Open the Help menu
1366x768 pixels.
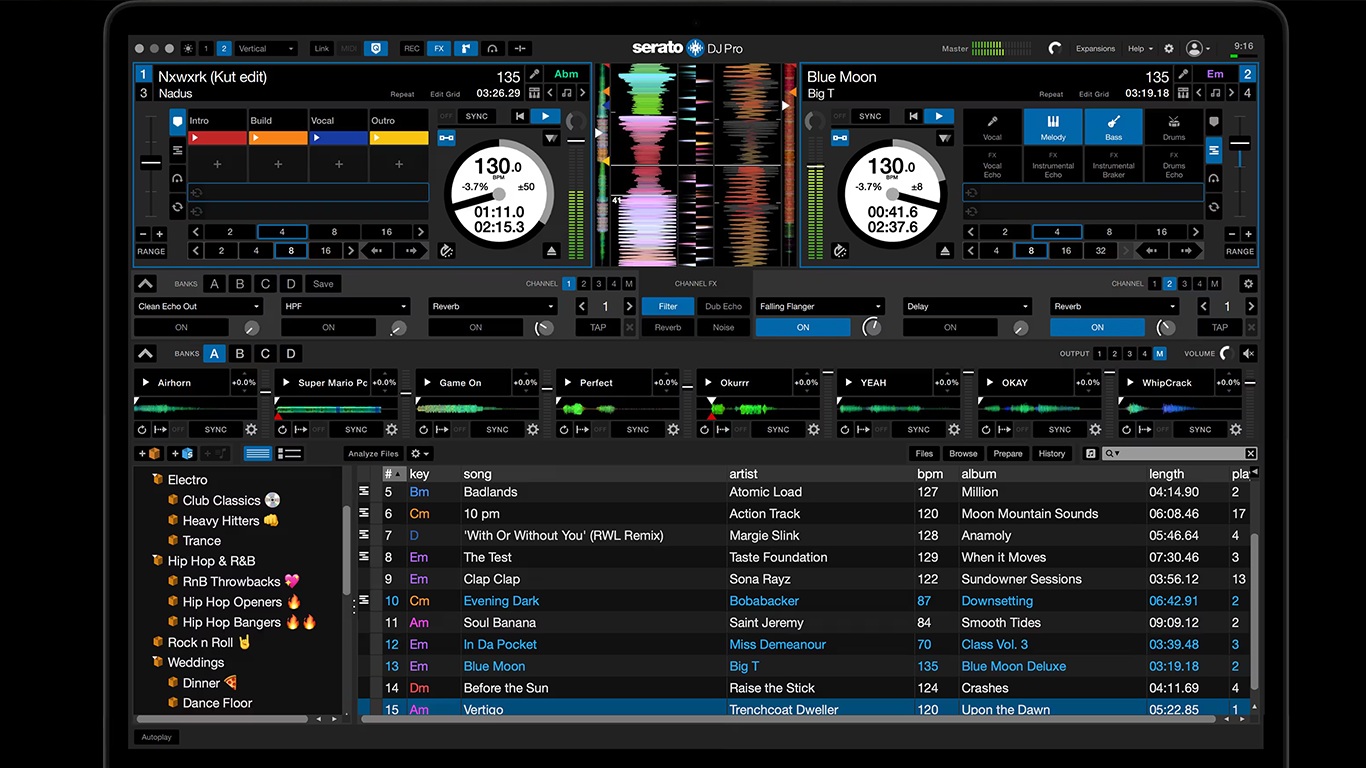coord(1137,48)
